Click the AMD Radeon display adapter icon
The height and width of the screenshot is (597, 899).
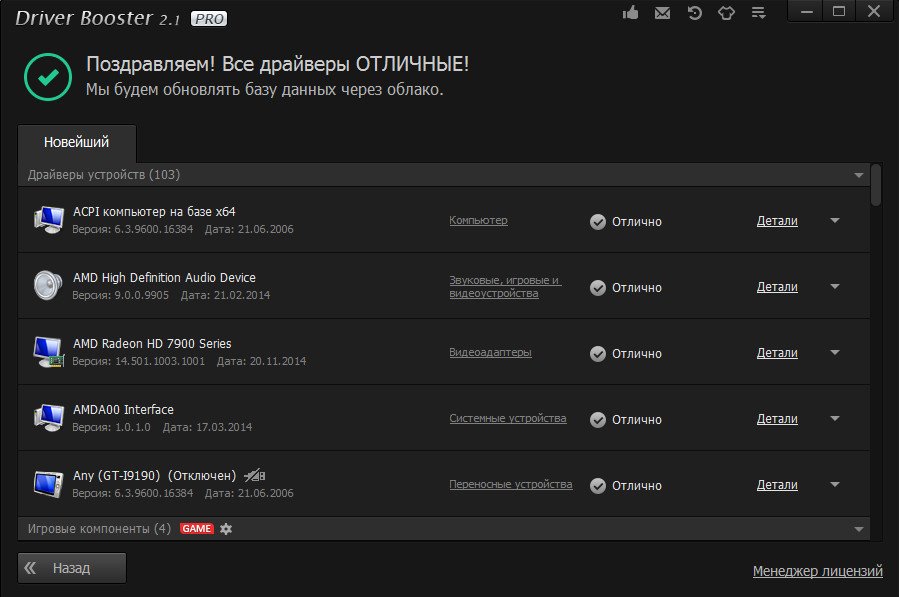click(48, 352)
